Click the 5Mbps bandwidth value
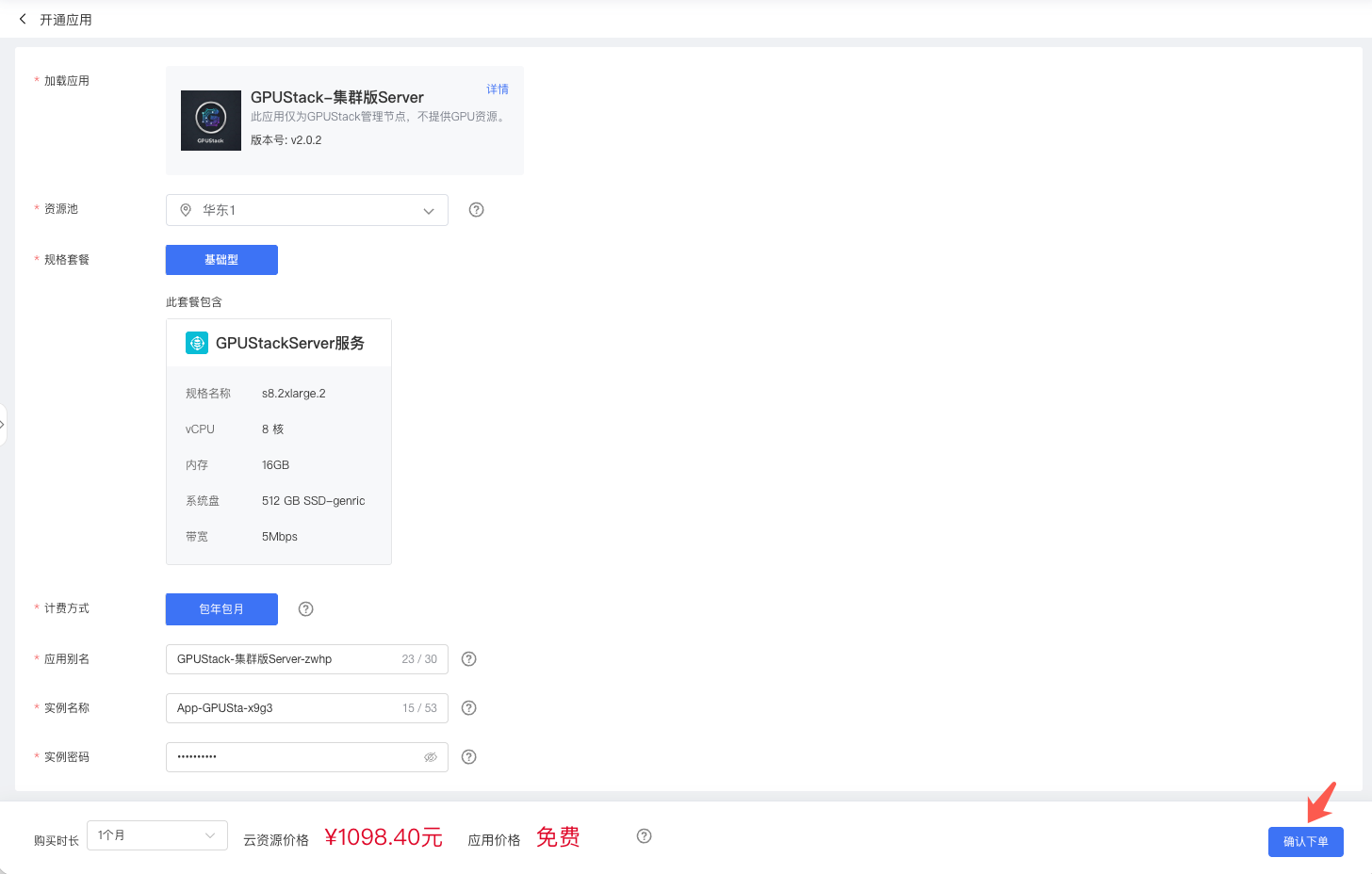This screenshot has width=1372, height=874. (280, 537)
